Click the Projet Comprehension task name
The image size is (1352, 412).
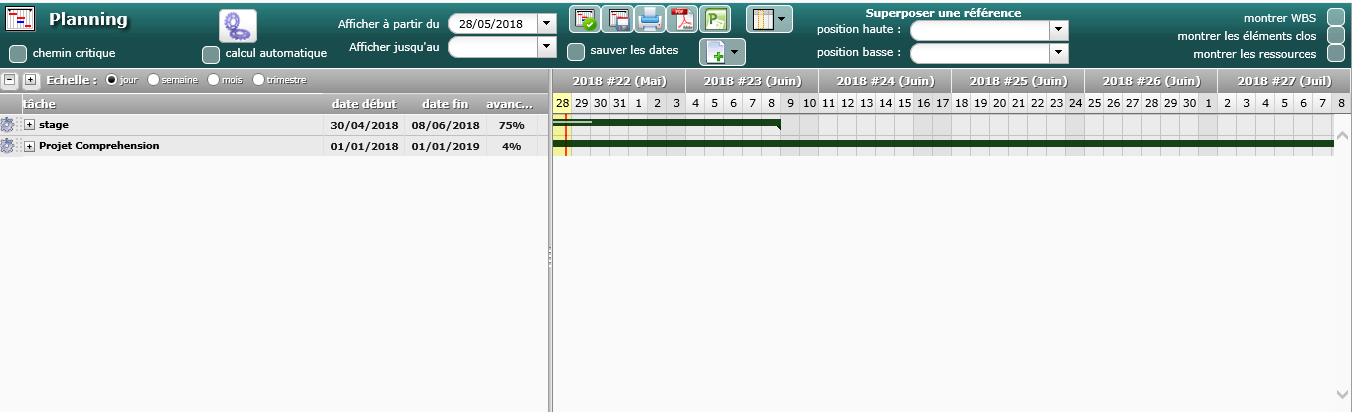(x=98, y=146)
